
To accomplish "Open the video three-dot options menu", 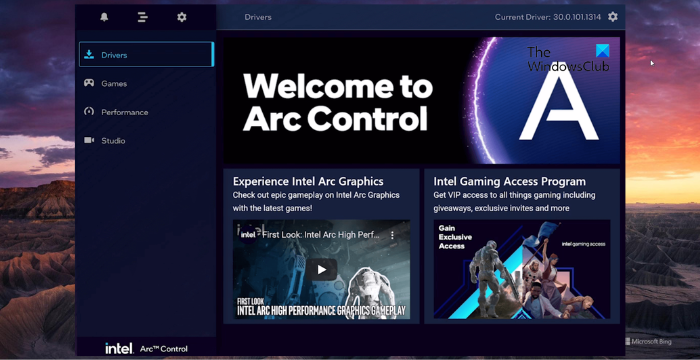I will tap(392, 235).
